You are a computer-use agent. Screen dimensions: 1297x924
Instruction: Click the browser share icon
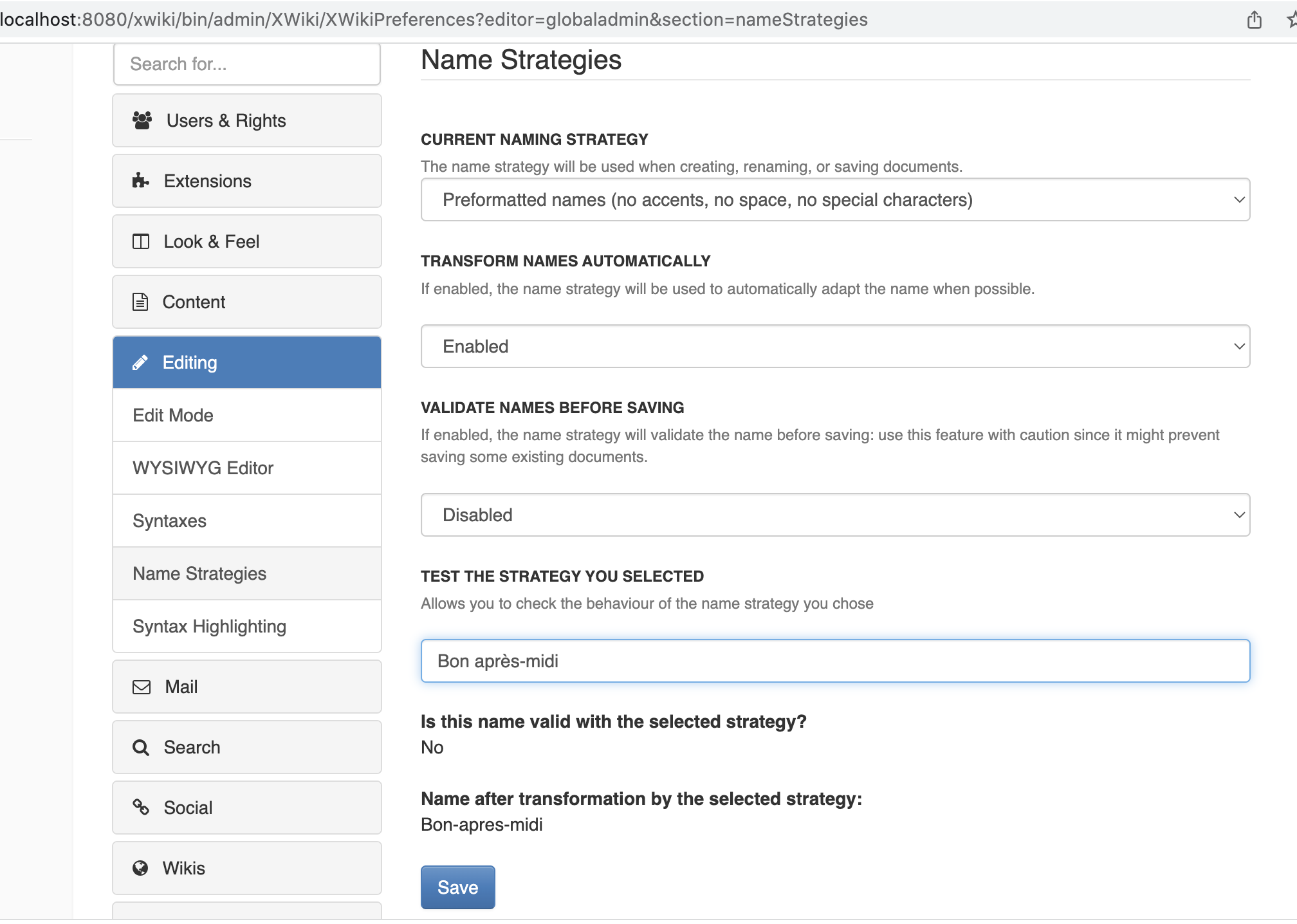click(x=1254, y=20)
